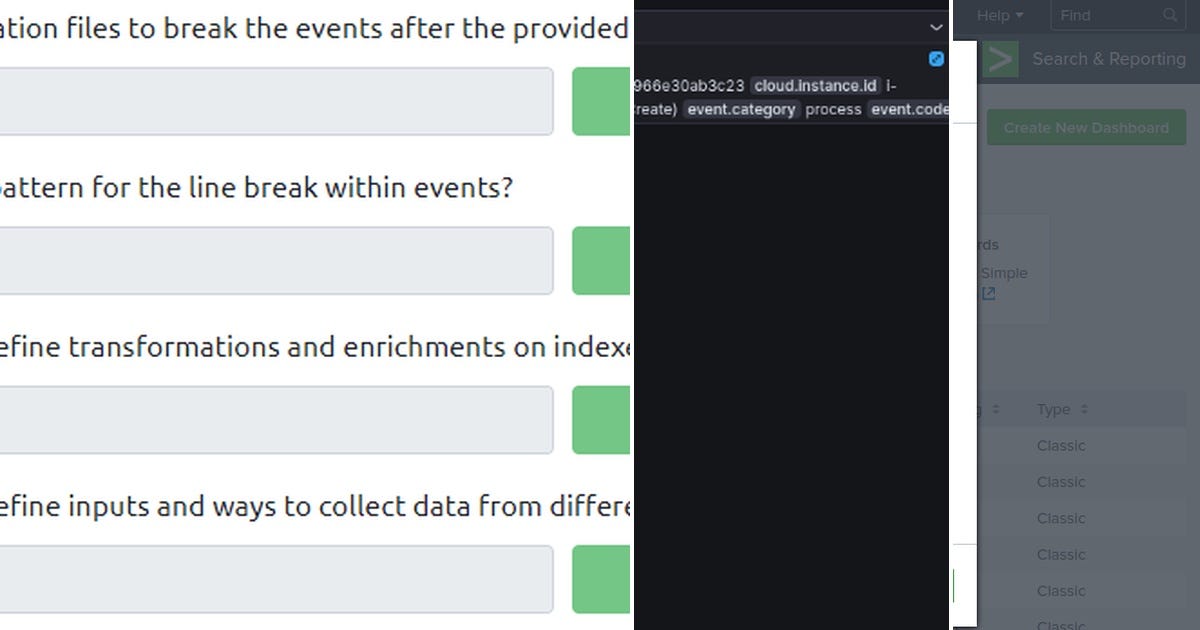Click the blue share icon on the event document
This screenshot has height=630, width=1200.
936,59
